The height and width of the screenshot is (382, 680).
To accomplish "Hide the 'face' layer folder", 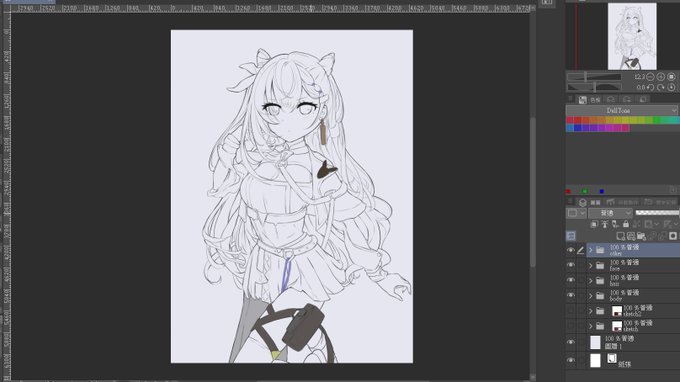I will (571, 265).
